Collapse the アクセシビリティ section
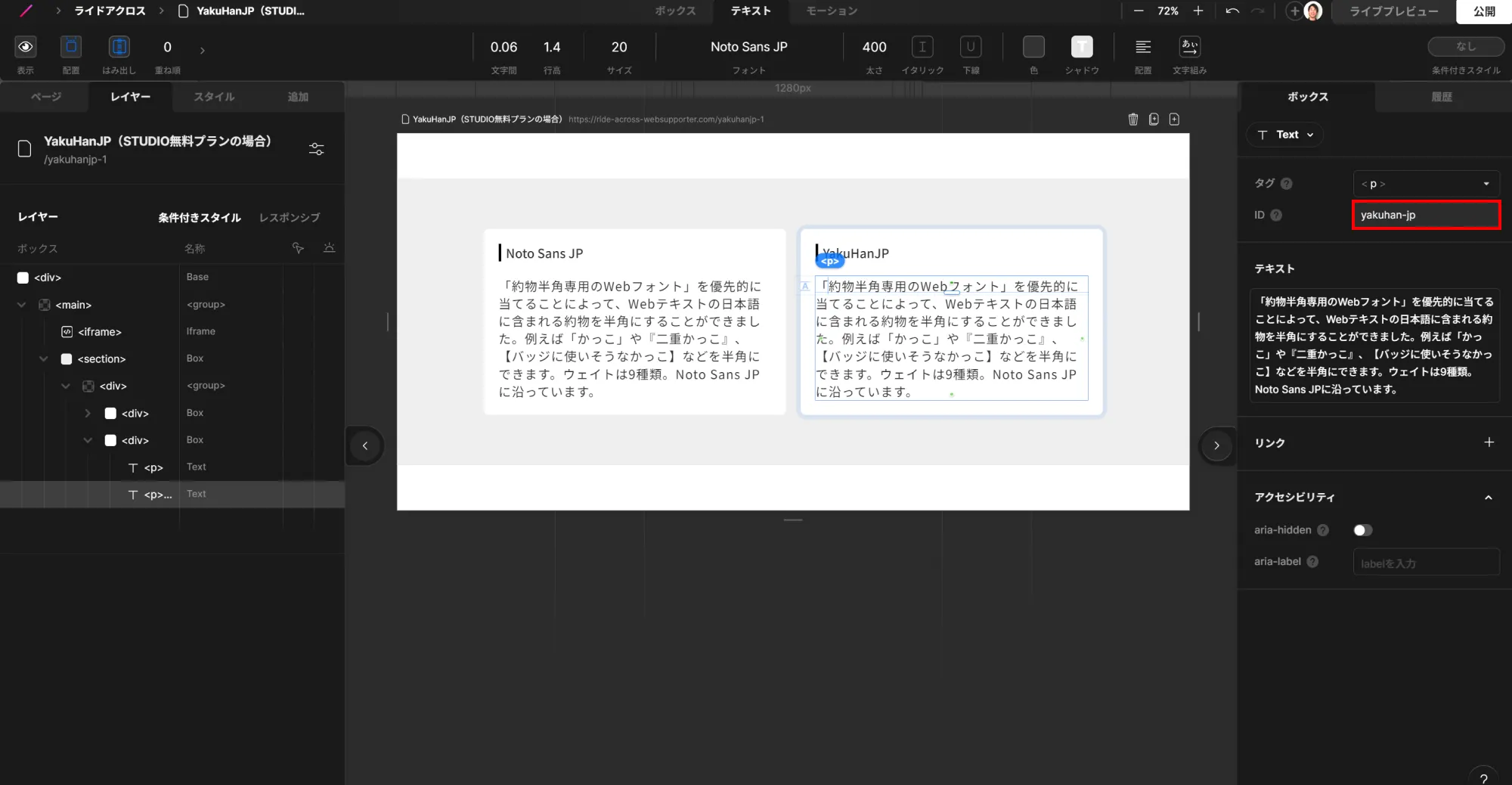The image size is (1512, 785). click(1489, 498)
